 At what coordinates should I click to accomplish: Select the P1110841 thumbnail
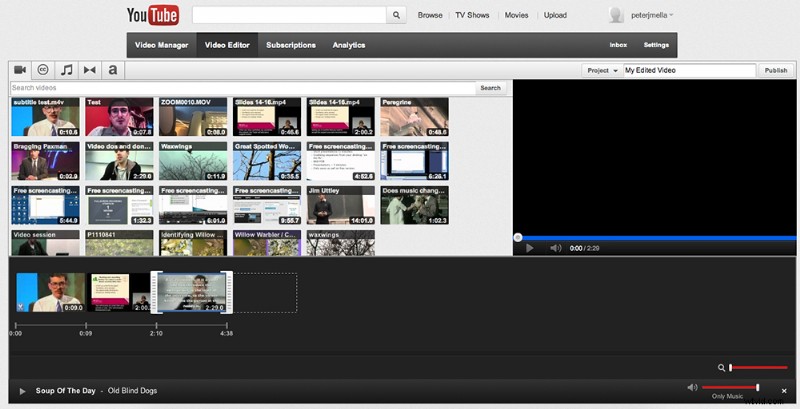119,243
